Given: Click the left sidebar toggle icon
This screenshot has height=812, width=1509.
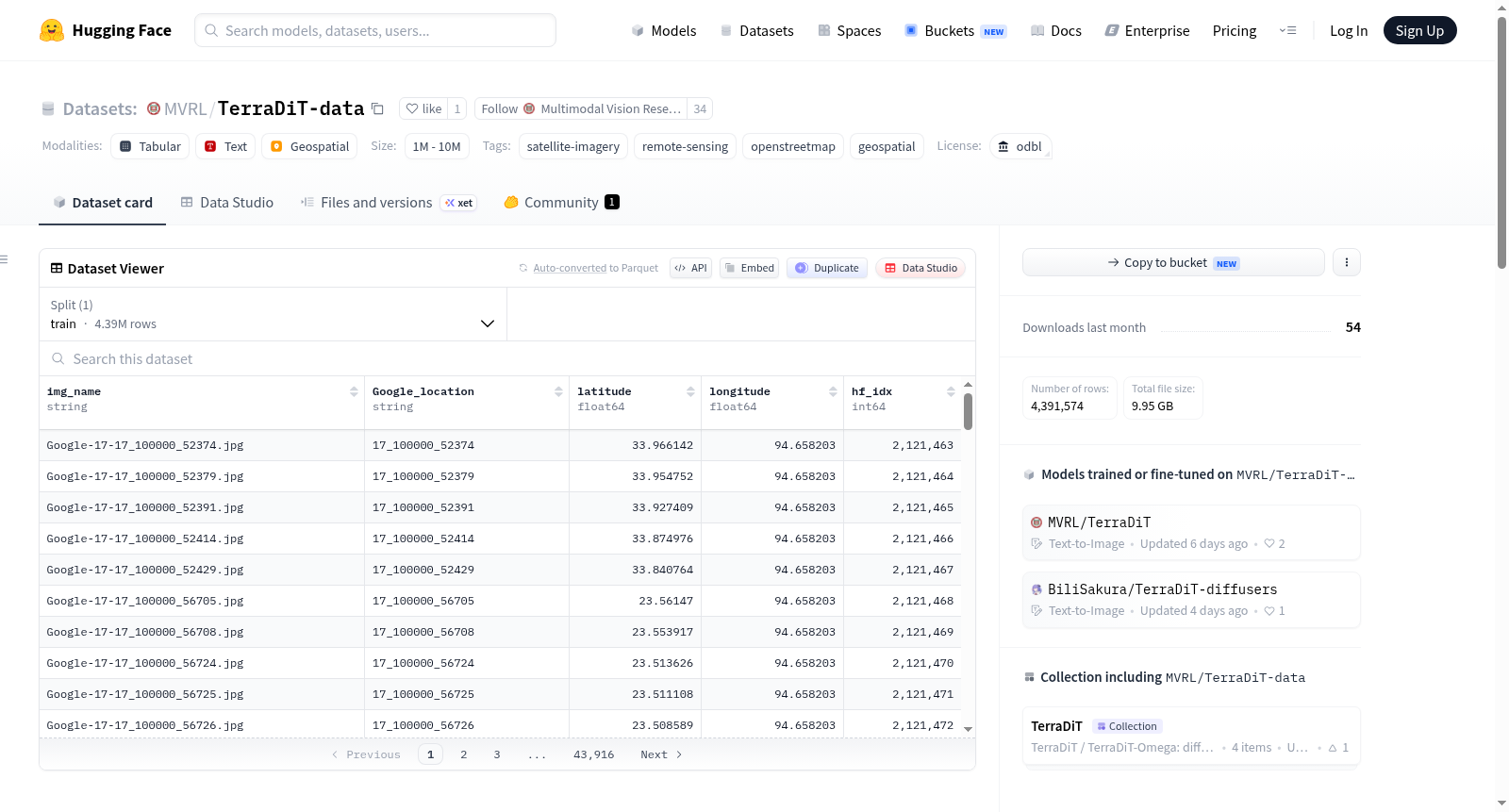Looking at the screenshot, I should click(5, 259).
